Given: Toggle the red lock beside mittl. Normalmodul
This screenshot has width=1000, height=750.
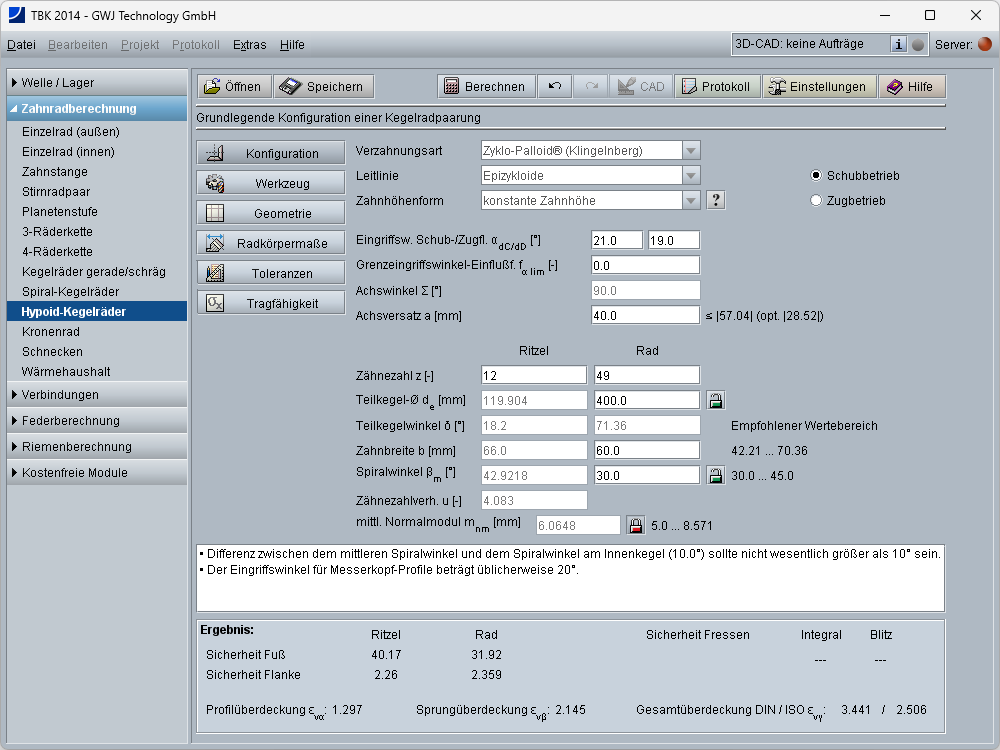Looking at the screenshot, I should point(635,525).
